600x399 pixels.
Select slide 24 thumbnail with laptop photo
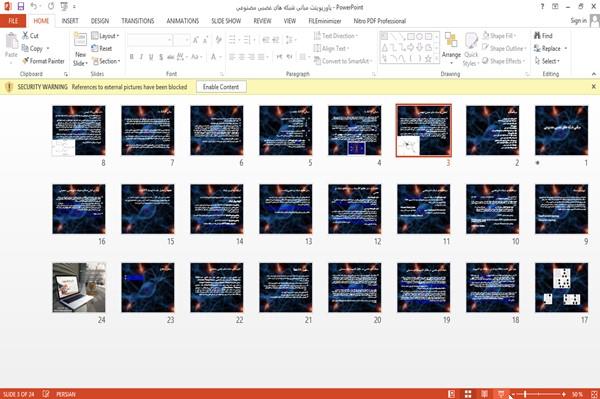(x=79, y=287)
